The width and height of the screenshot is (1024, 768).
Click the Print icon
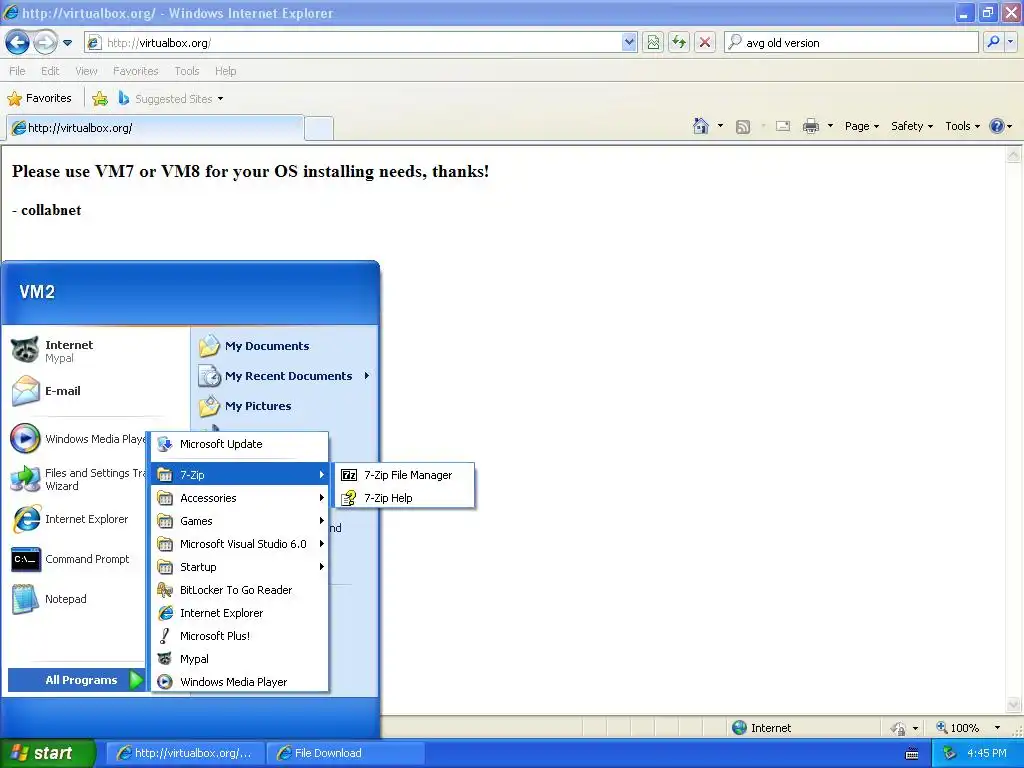click(x=810, y=126)
